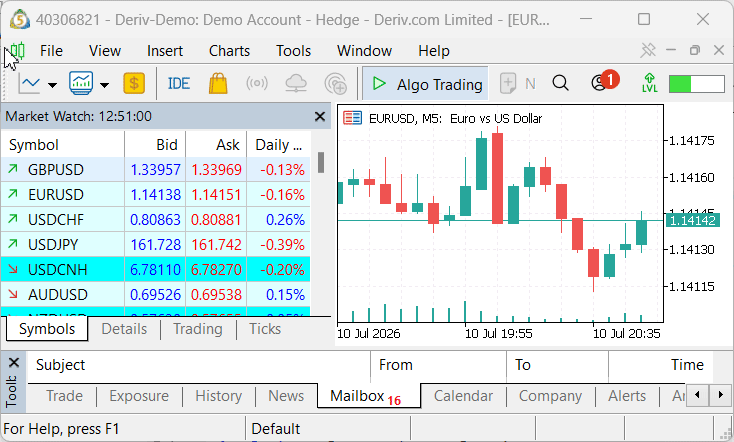The image size is (734, 442).
Task: Open the View menu
Action: [x=104, y=51]
